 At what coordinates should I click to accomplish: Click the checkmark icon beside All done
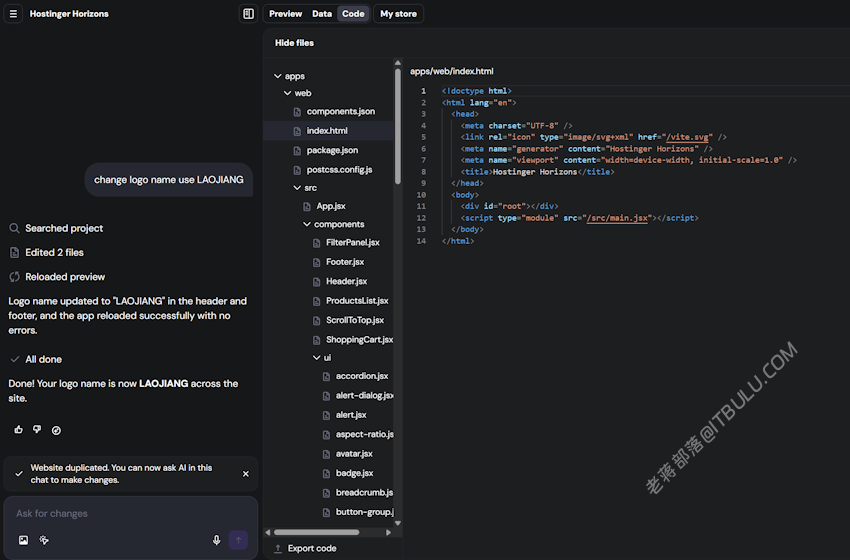click(x=15, y=359)
